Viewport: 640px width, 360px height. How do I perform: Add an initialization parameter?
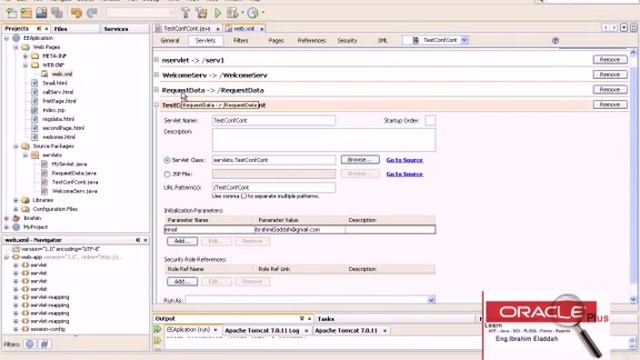coord(182,241)
